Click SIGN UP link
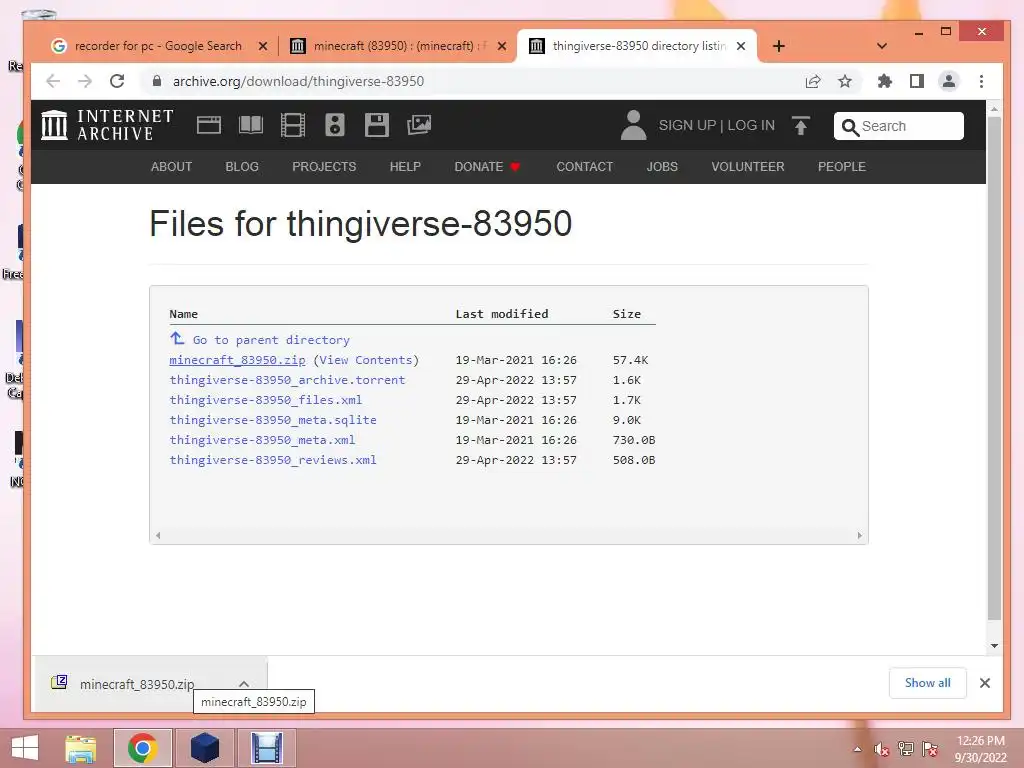1024x768 pixels. [x=687, y=125]
